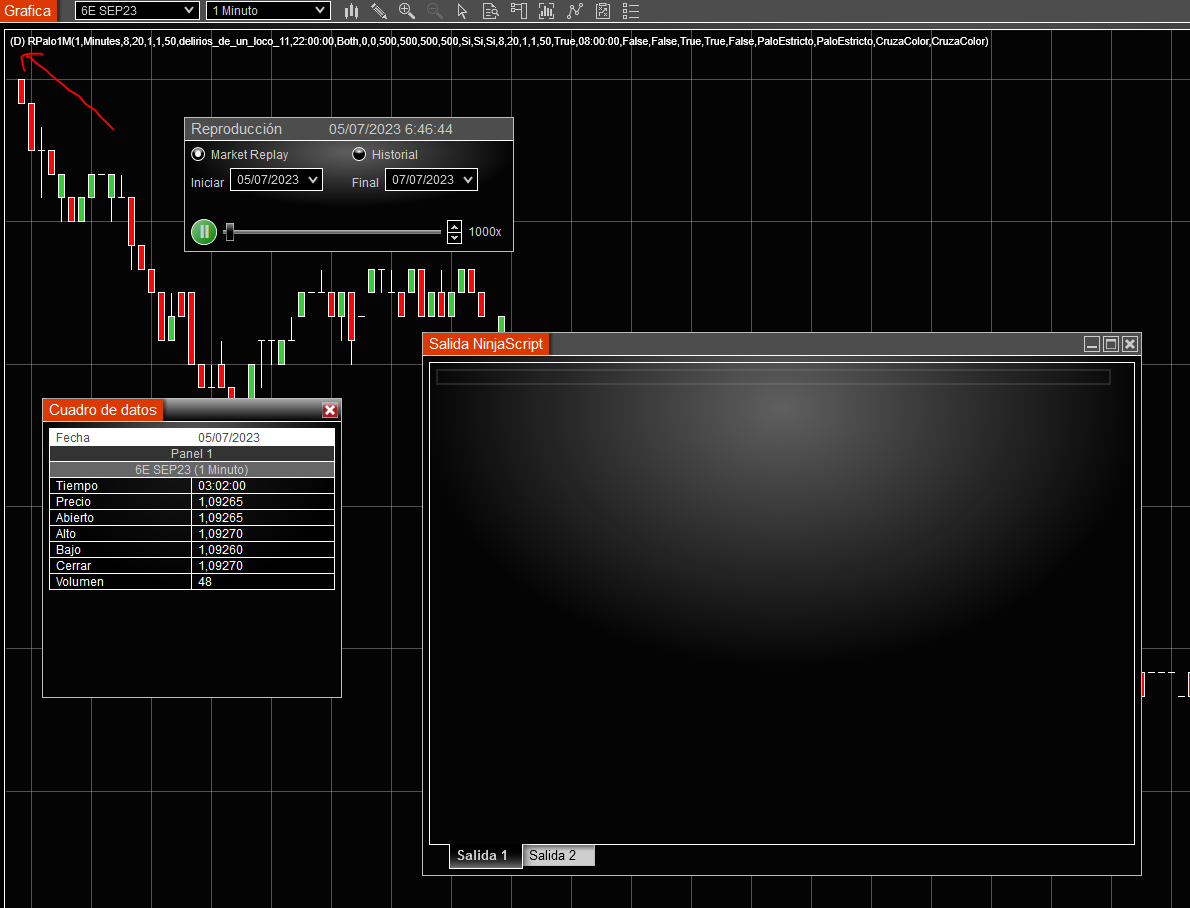Viewport: 1190px width, 908px height.
Task: Increase replay speed with up arrow
Action: [x=454, y=226]
